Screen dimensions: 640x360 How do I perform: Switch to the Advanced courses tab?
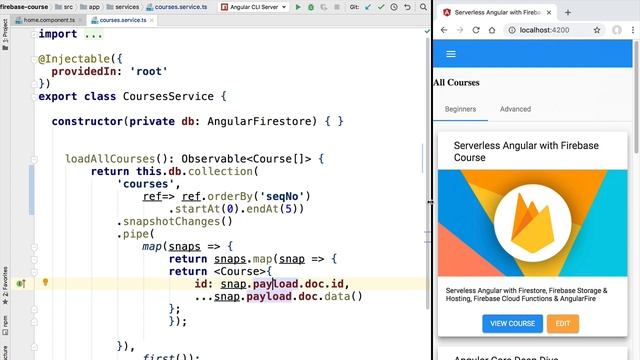pos(515,109)
